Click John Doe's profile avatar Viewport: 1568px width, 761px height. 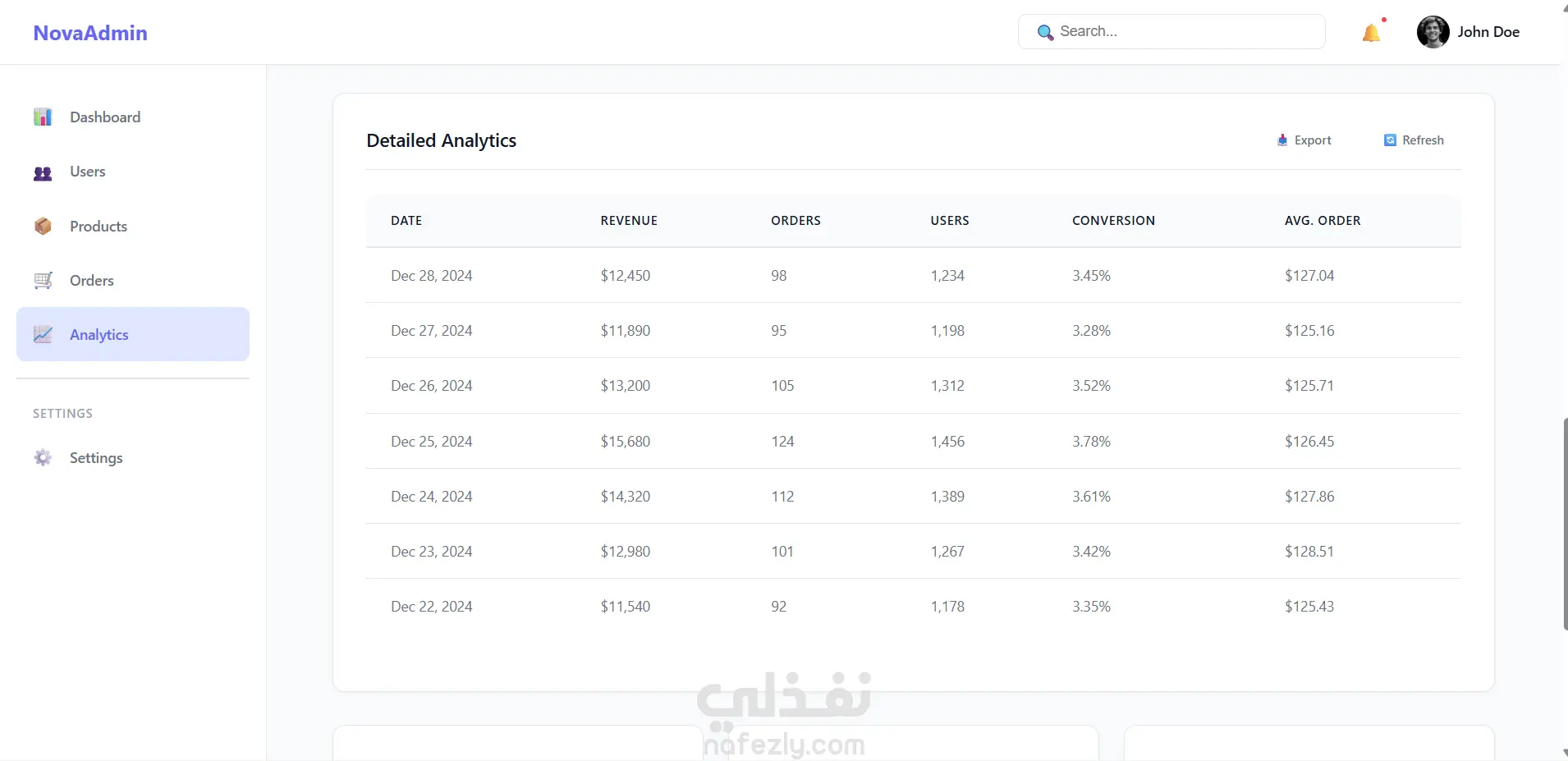click(1433, 32)
